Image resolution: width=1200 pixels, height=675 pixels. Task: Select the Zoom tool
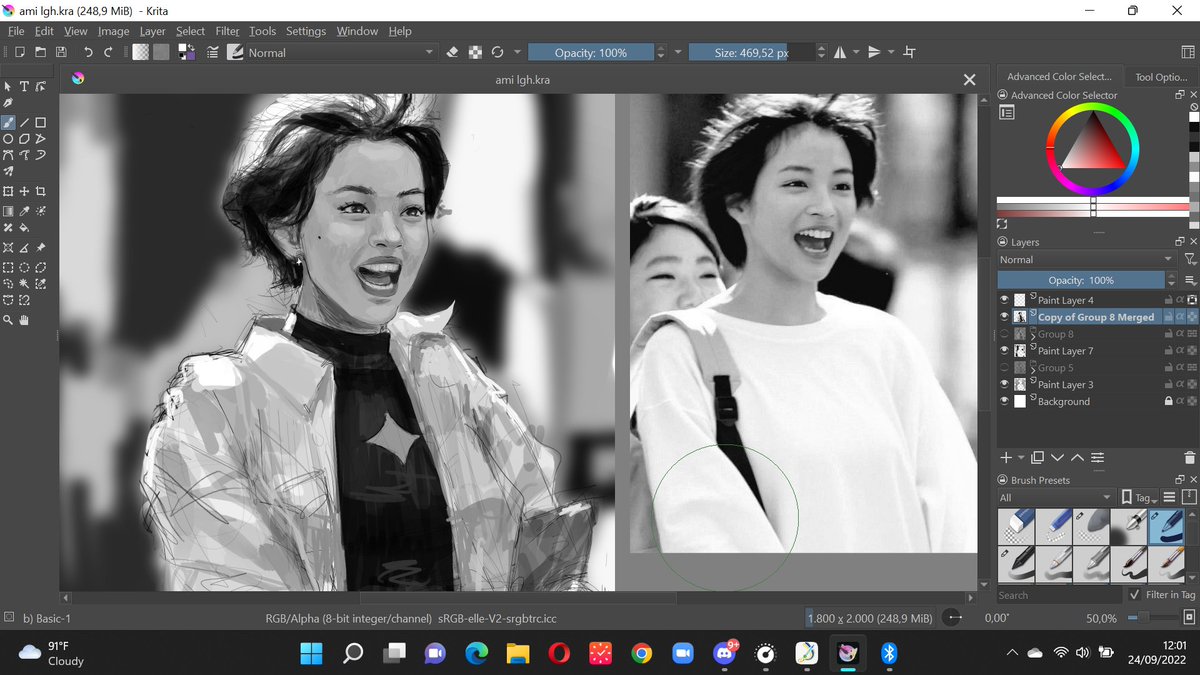tap(8, 320)
